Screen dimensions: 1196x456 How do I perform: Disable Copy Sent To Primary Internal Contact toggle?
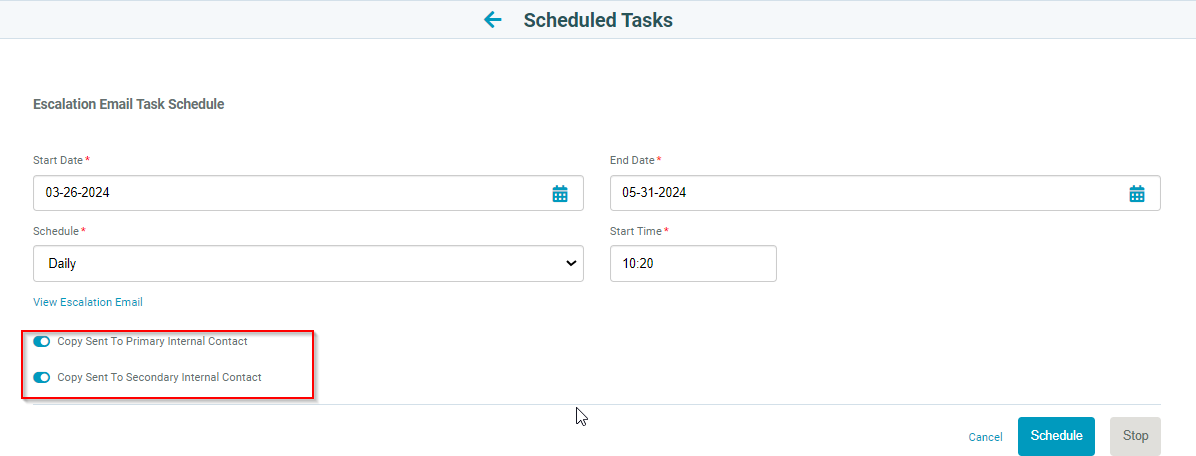pyautogui.click(x=42, y=342)
